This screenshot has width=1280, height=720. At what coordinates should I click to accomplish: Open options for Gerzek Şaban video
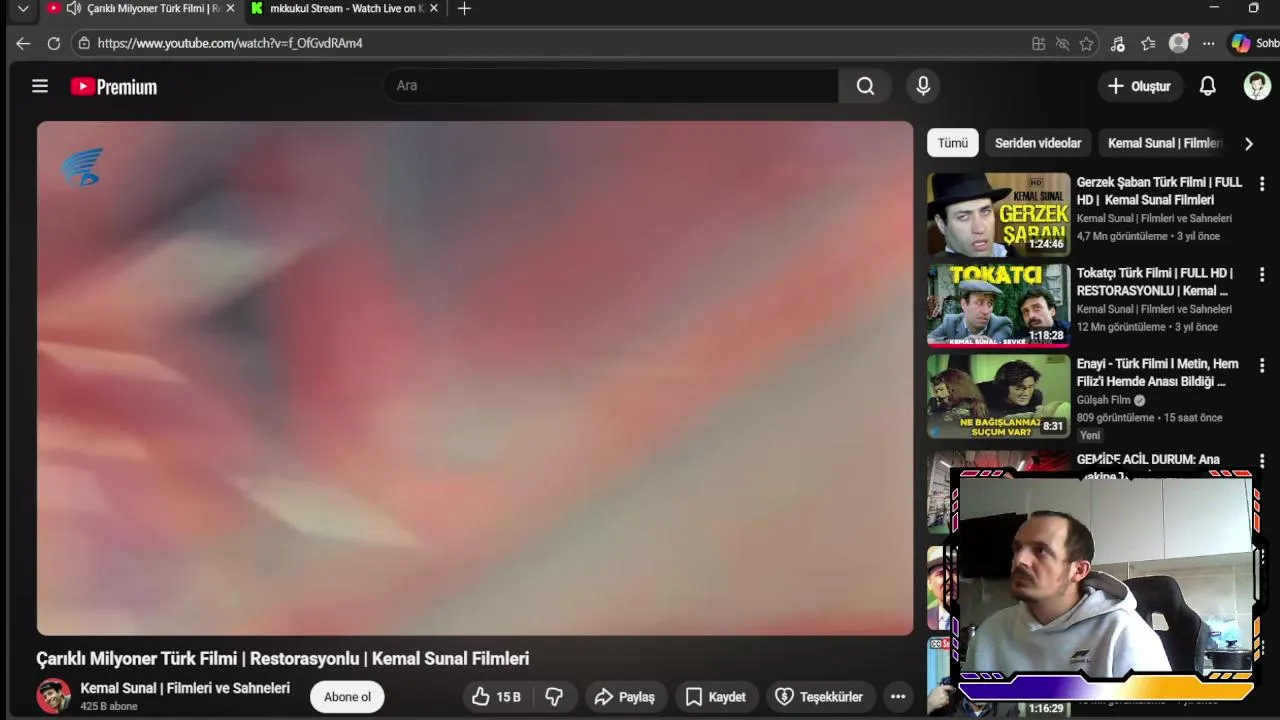tap(1262, 184)
